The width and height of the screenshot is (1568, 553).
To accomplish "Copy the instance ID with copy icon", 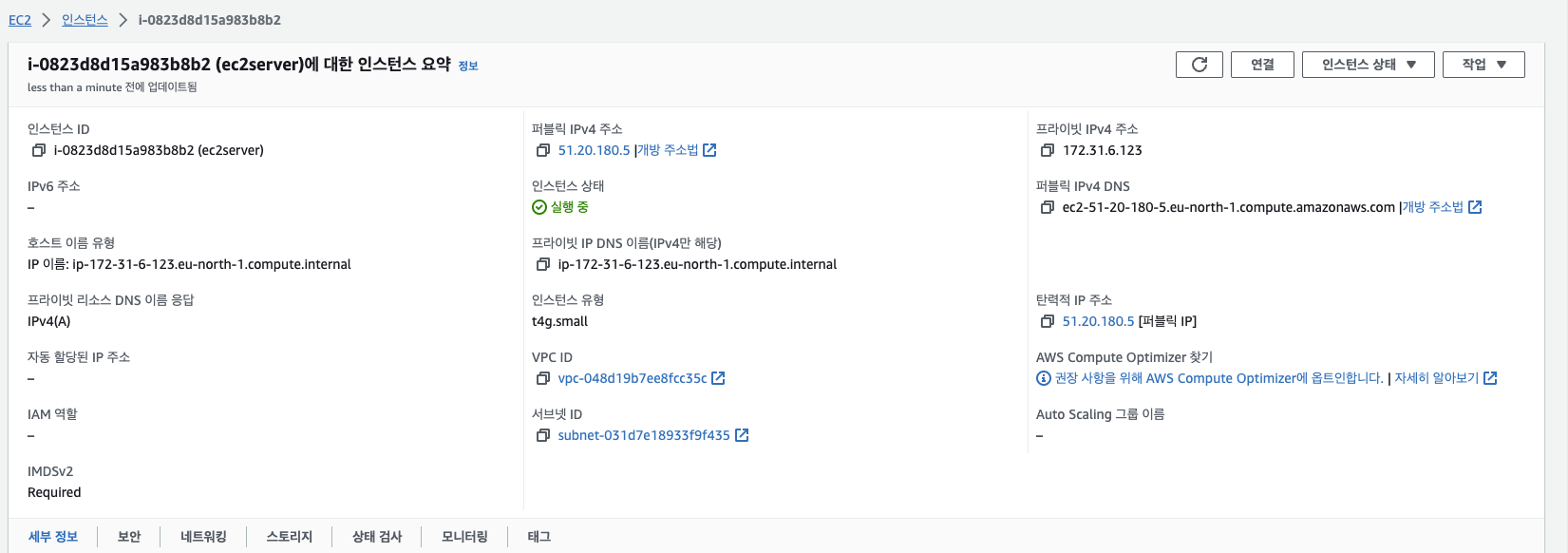I will pos(39,150).
